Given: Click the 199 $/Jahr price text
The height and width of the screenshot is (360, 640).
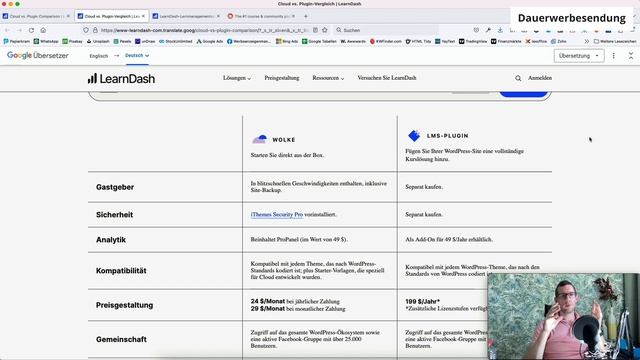Looking at the screenshot, I should point(422,302).
